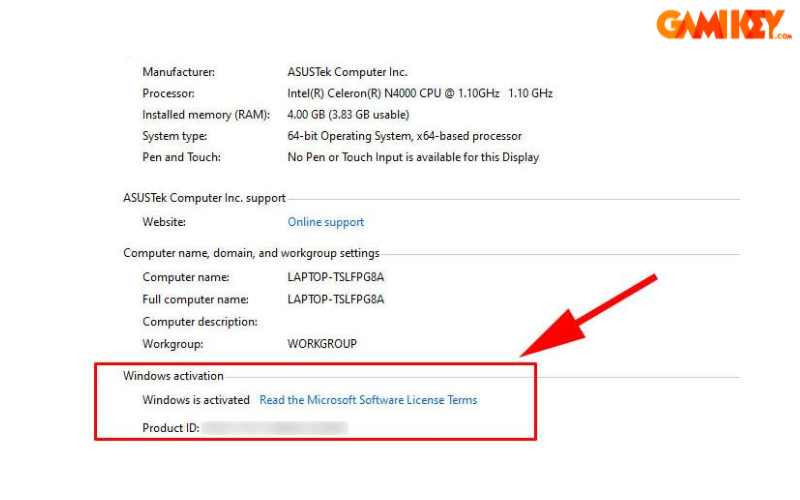Click the Computer description label
800x500 pixels.
[200, 322]
